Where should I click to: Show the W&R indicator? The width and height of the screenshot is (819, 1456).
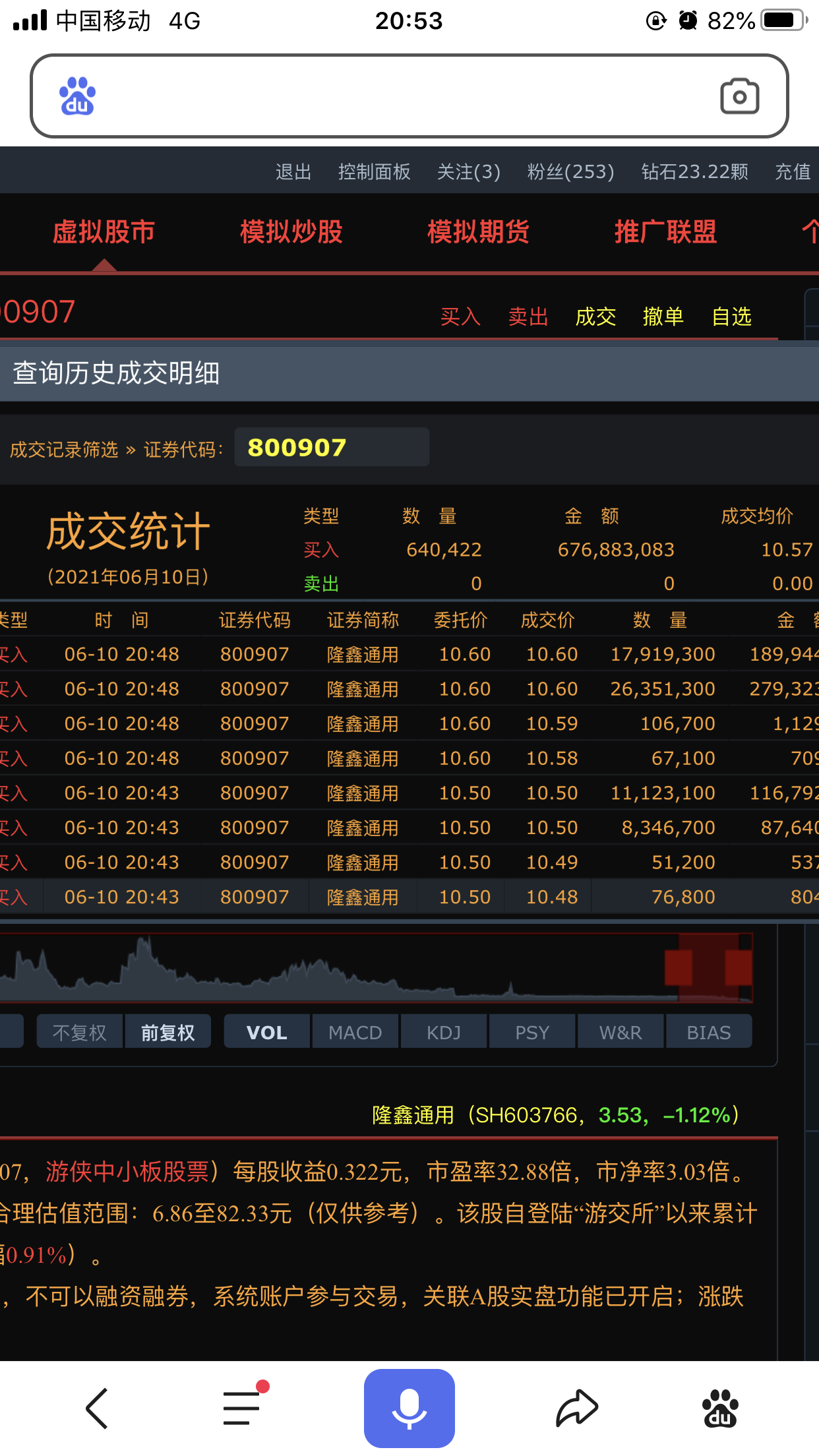(x=620, y=1032)
